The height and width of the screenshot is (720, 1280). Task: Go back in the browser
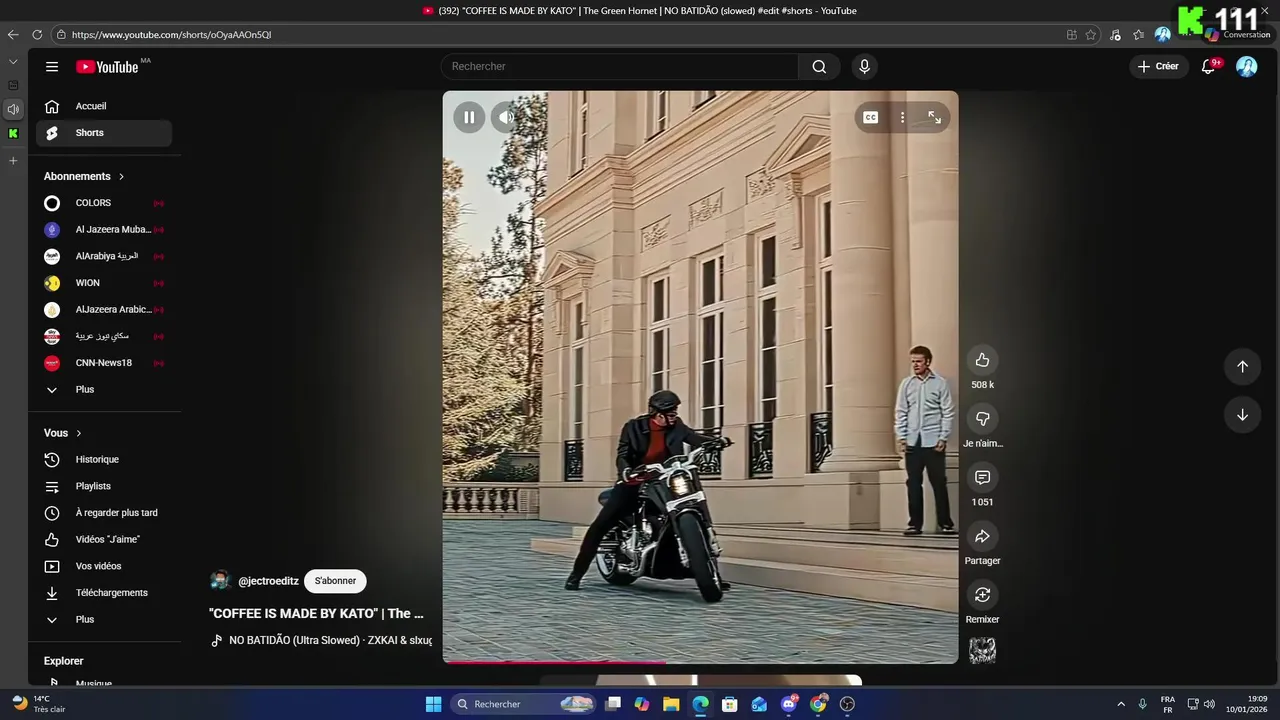[x=13, y=34]
